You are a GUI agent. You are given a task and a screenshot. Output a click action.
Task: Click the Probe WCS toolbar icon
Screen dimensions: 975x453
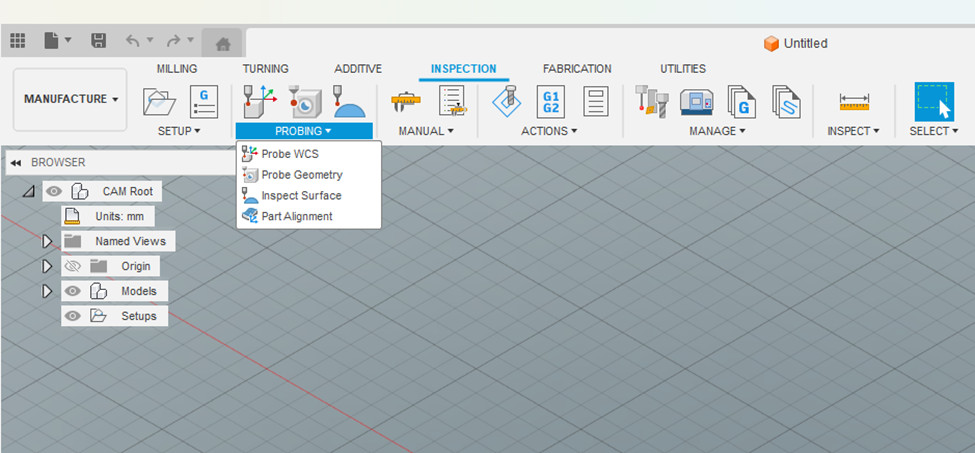260,101
